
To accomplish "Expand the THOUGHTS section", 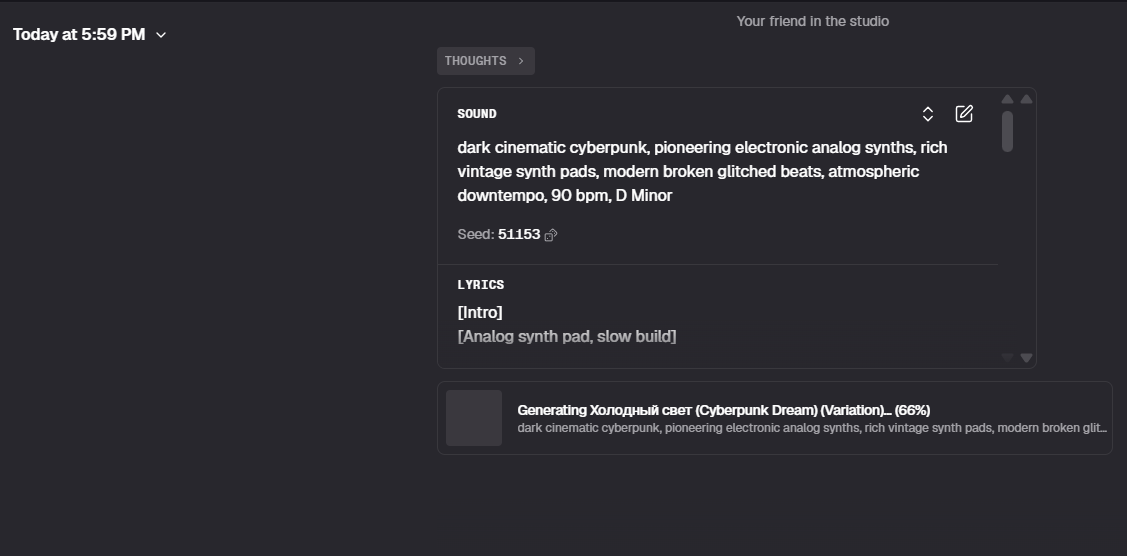I will coord(485,61).
